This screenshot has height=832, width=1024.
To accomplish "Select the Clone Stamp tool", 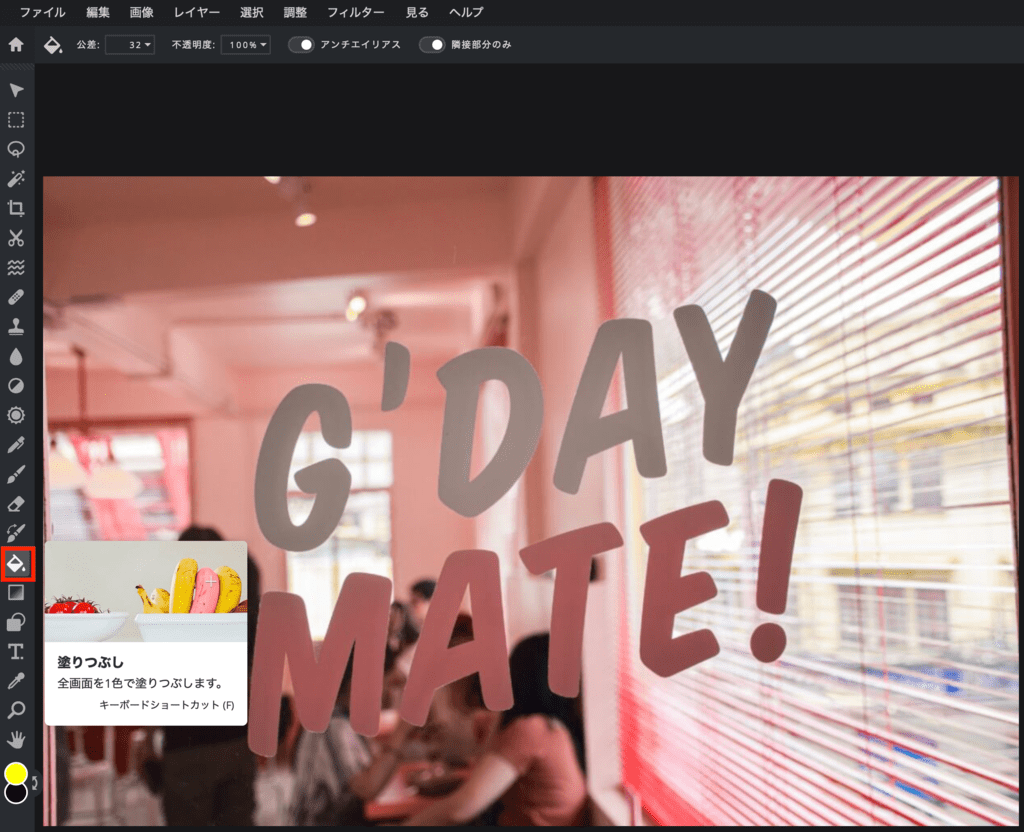I will [x=16, y=327].
